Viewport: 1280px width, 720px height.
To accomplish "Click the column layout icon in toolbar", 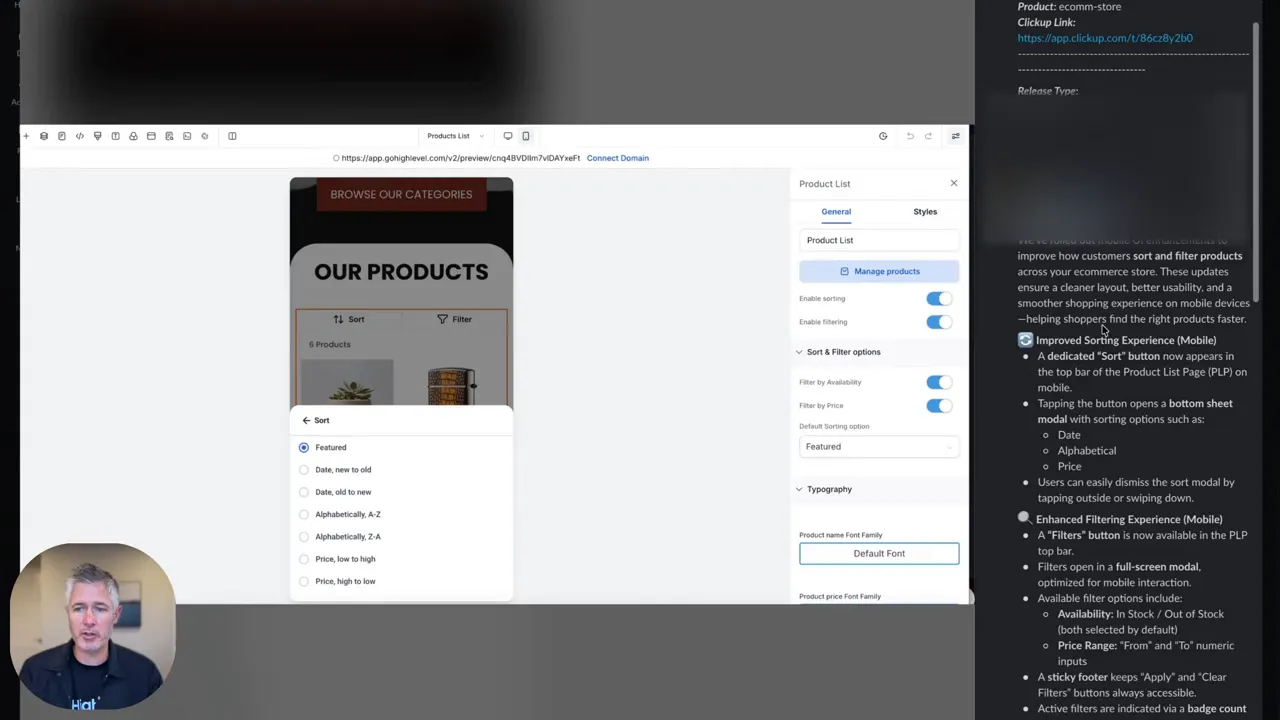I will click(x=232, y=136).
